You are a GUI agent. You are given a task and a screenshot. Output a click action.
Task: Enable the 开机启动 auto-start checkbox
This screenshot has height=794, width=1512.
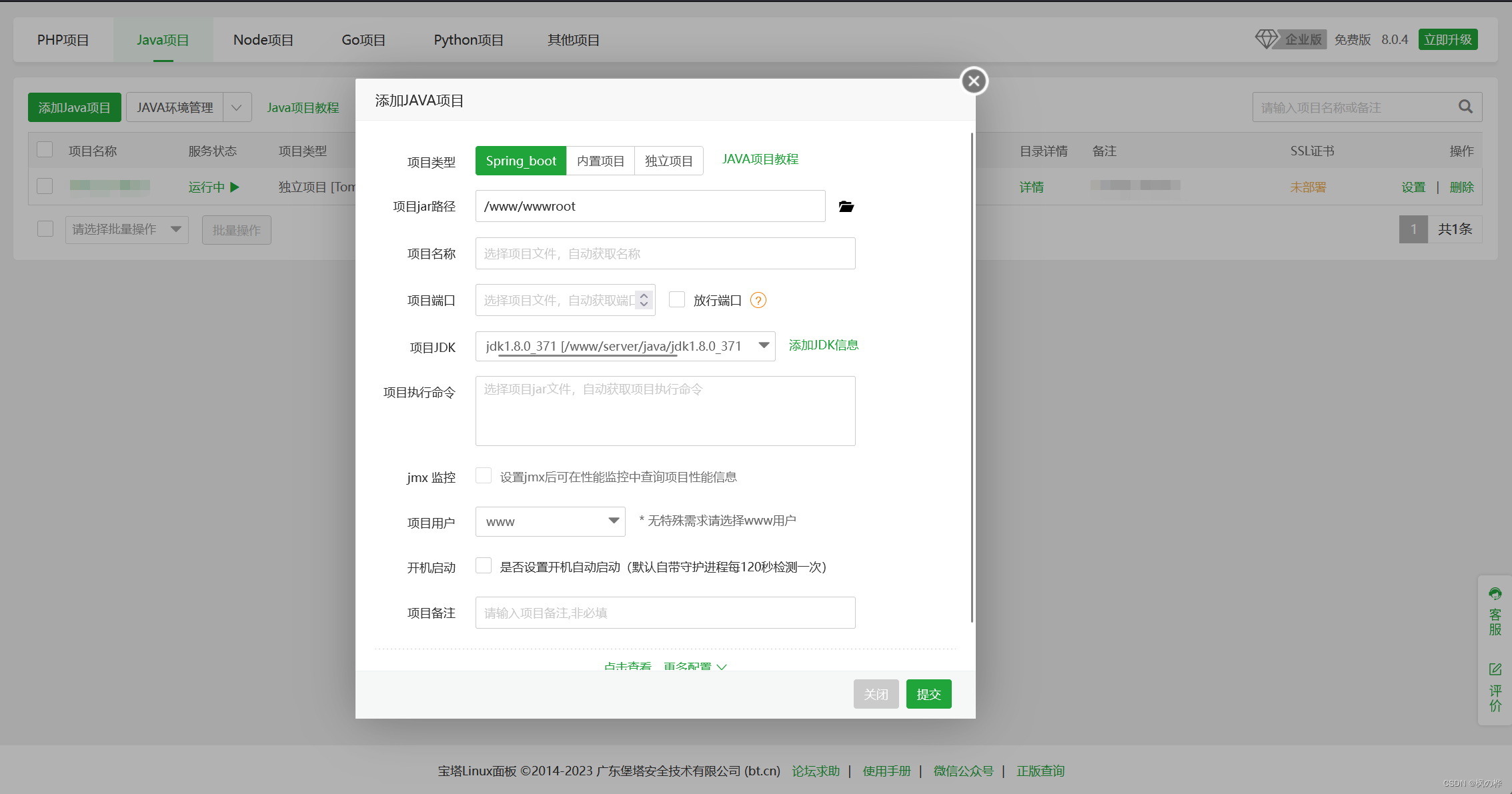pos(484,565)
